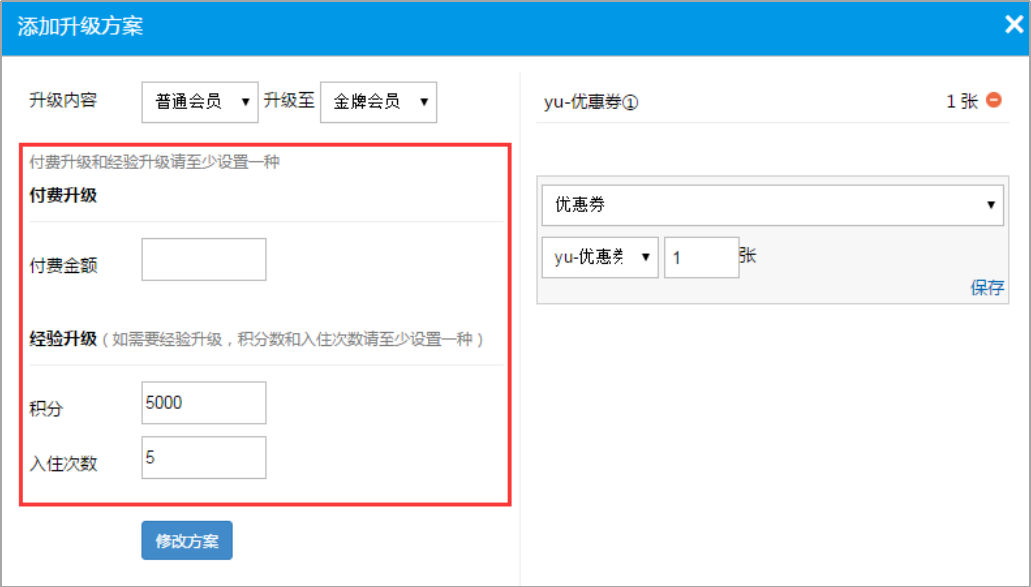Open the 普通会员 membership level dropdown
Screen dimensions: 1031x587
[x=198, y=102]
